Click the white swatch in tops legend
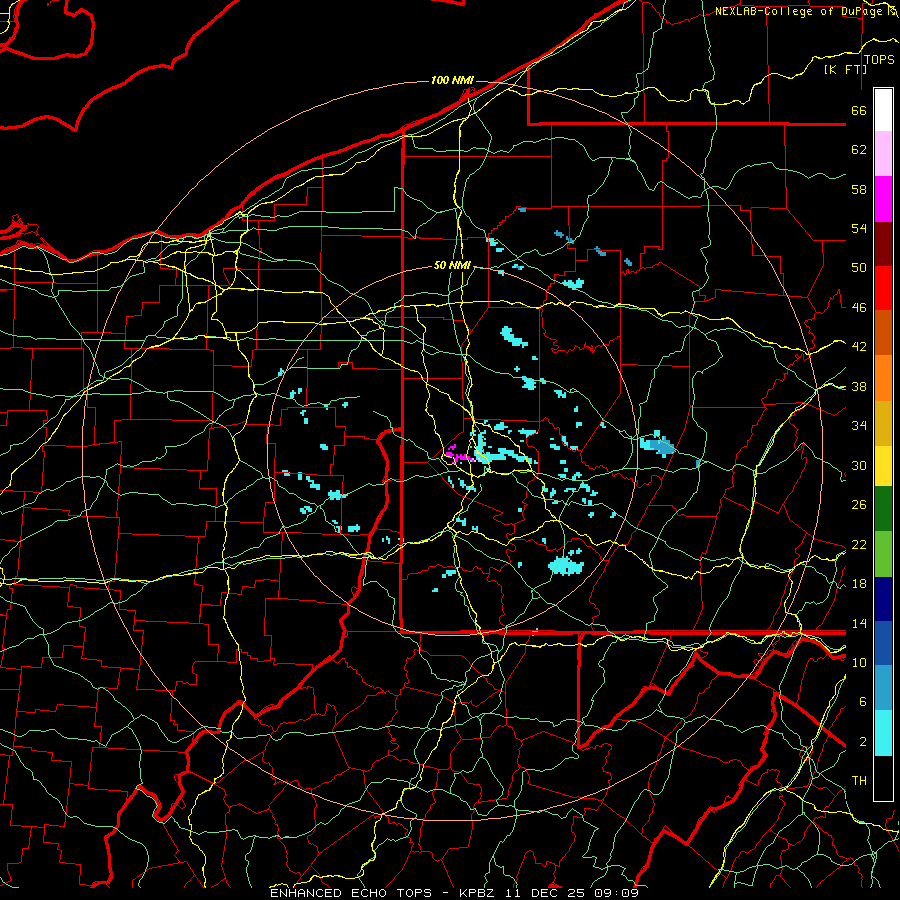The image size is (900, 900). [x=883, y=110]
